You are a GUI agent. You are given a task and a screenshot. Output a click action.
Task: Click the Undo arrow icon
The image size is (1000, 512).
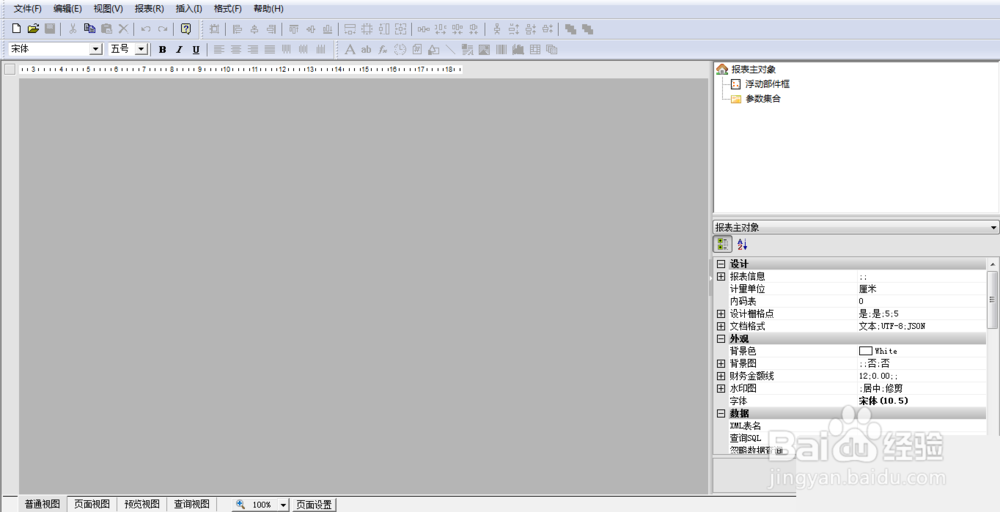[146, 29]
